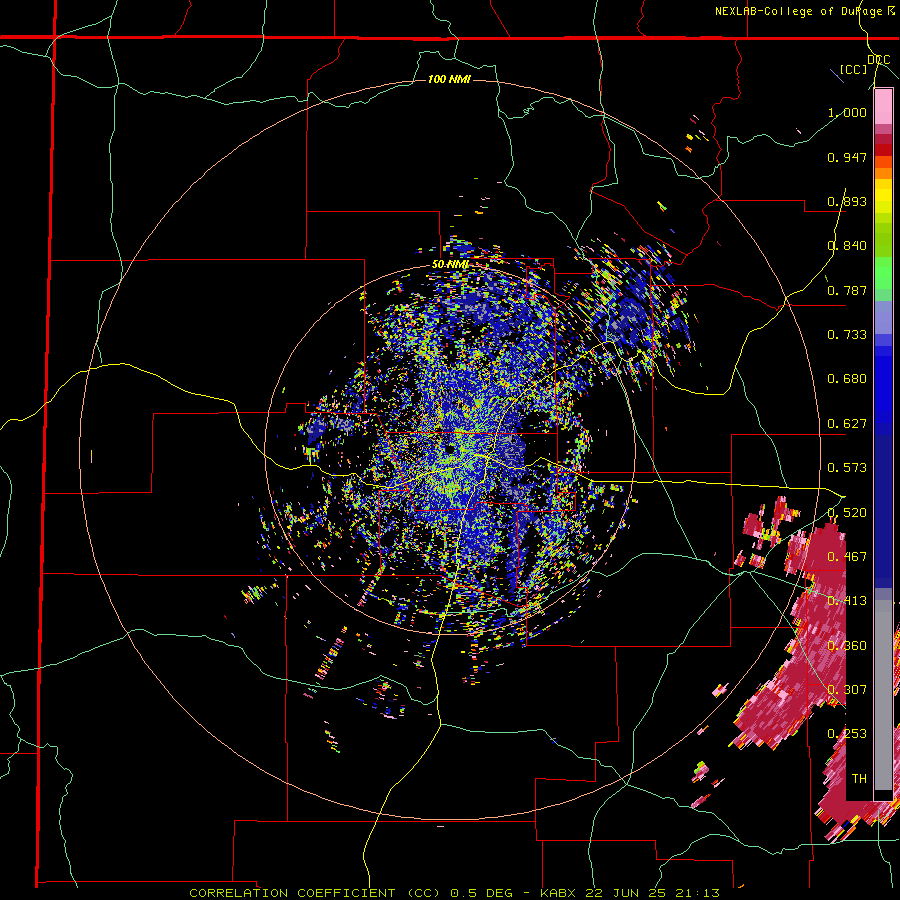Click the 0.413 scale value
This screenshot has width=900, height=900.
coord(847,601)
